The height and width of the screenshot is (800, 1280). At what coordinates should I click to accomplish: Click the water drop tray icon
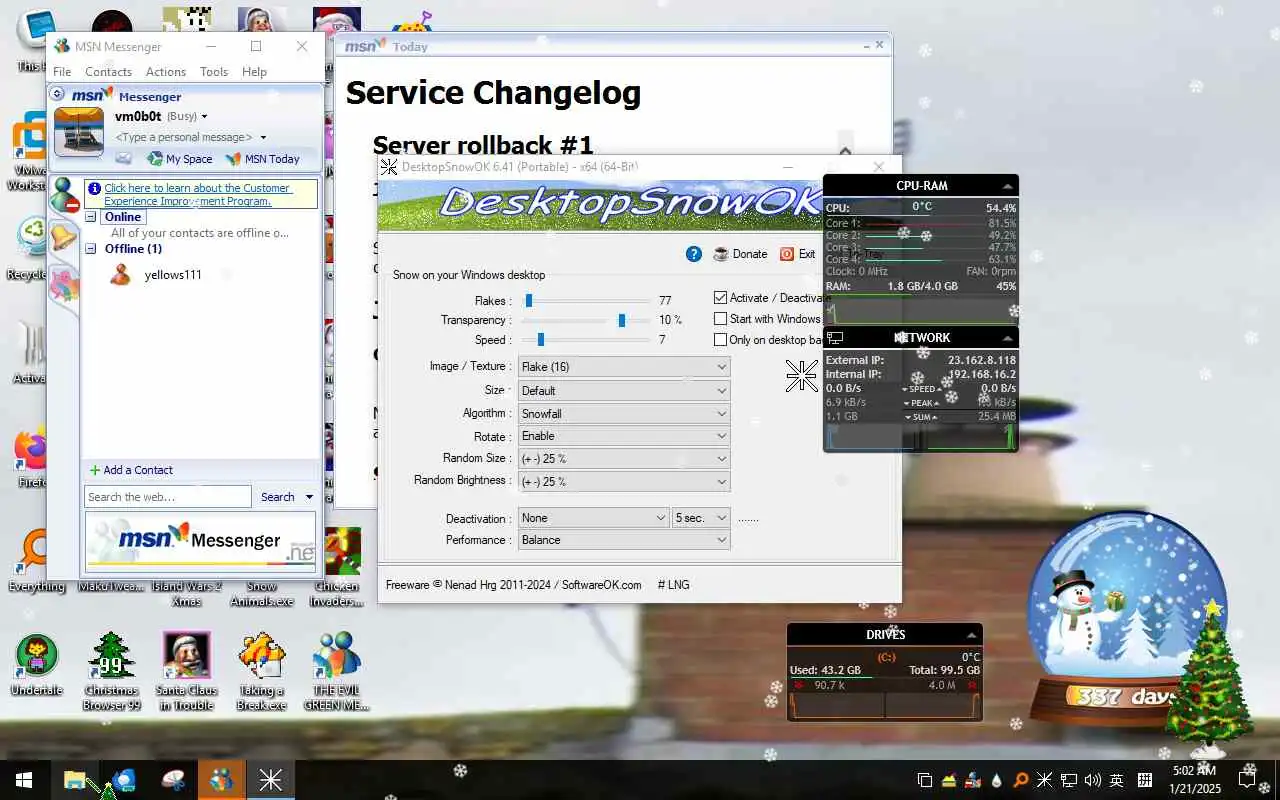click(997, 780)
